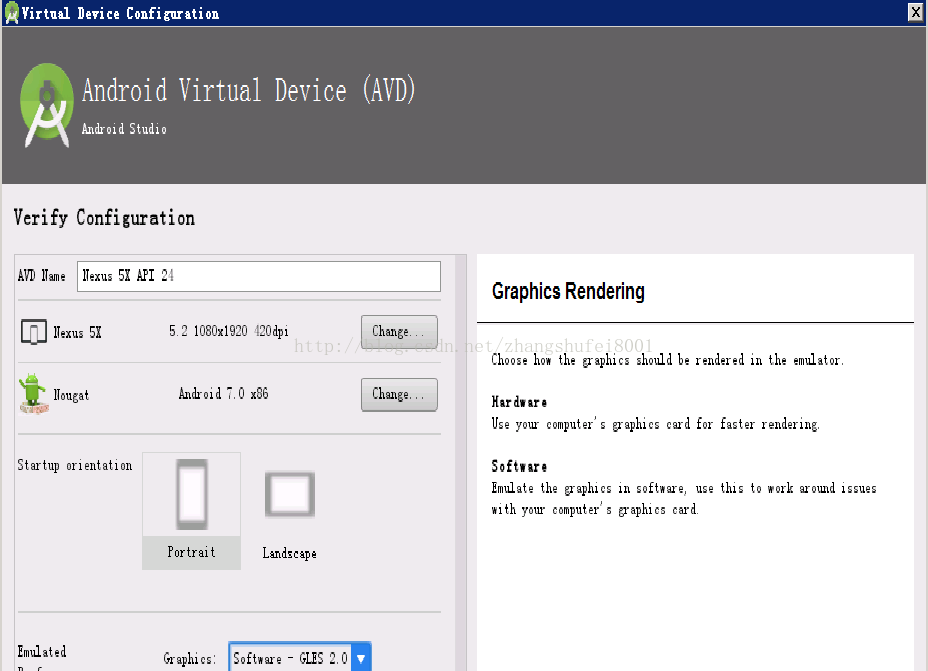Viewport: 928px width, 671px height.
Task: Click the 'Nexus 5X' device name text
Action: (78, 333)
